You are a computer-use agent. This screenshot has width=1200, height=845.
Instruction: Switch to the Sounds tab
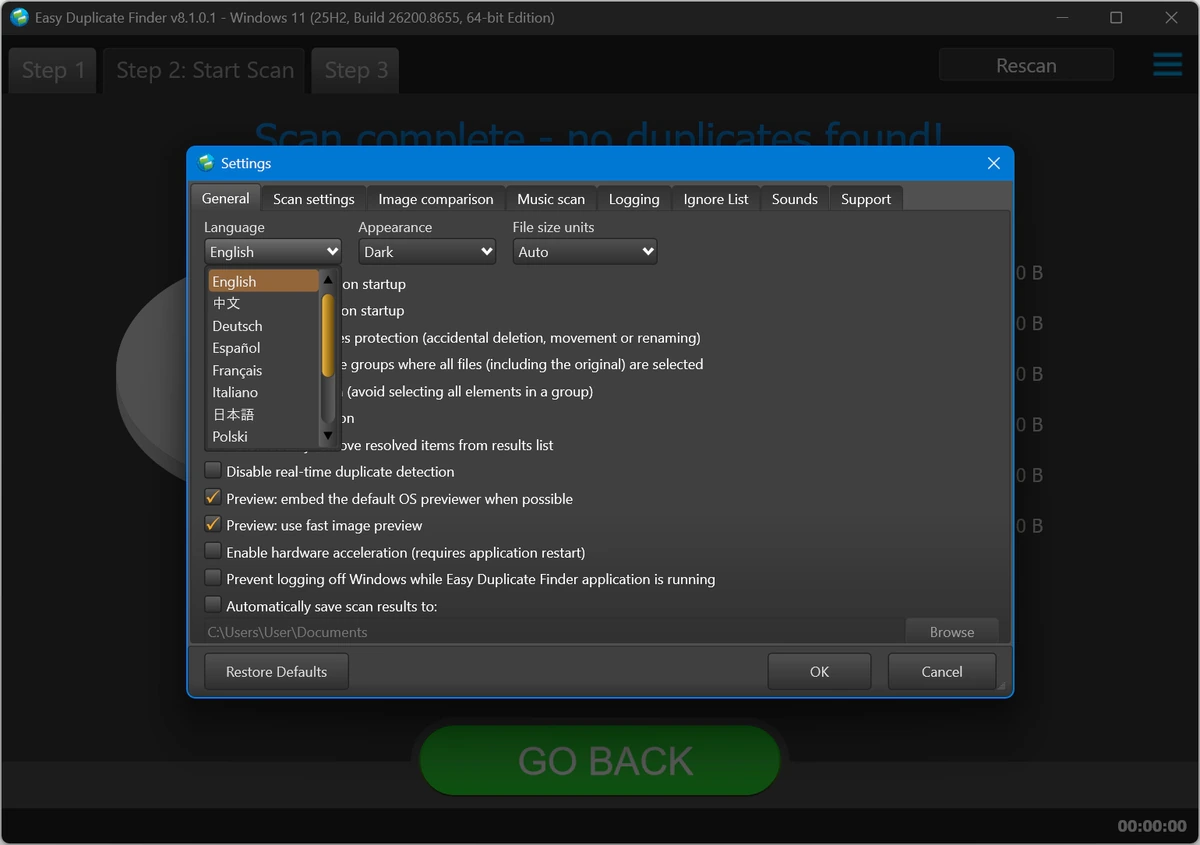(x=795, y=199)
